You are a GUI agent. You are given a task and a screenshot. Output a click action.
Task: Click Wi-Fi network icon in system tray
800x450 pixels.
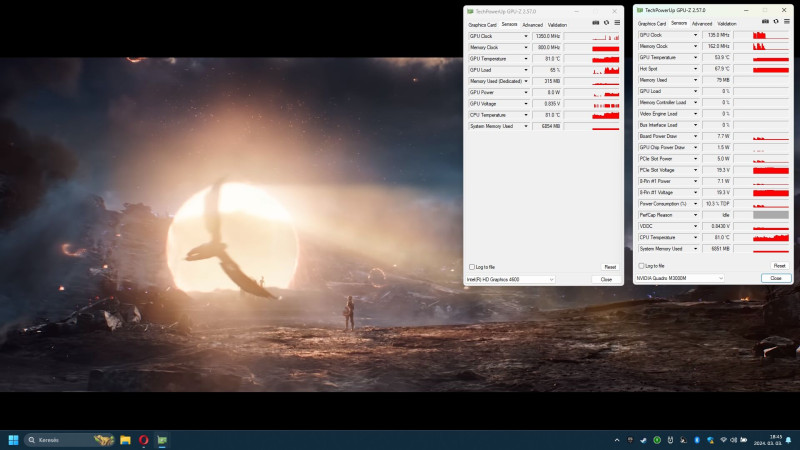pyautogui.click(x=723, y=440)
